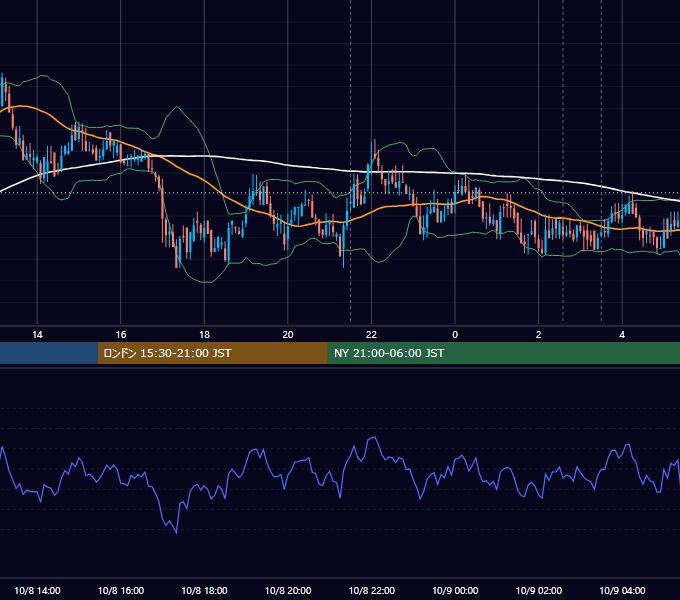Image resolution: width=680 pixels, height=600 pixels.
Task: Click the oscillator's highest peak near 22:00
Action: click(373, 438)
